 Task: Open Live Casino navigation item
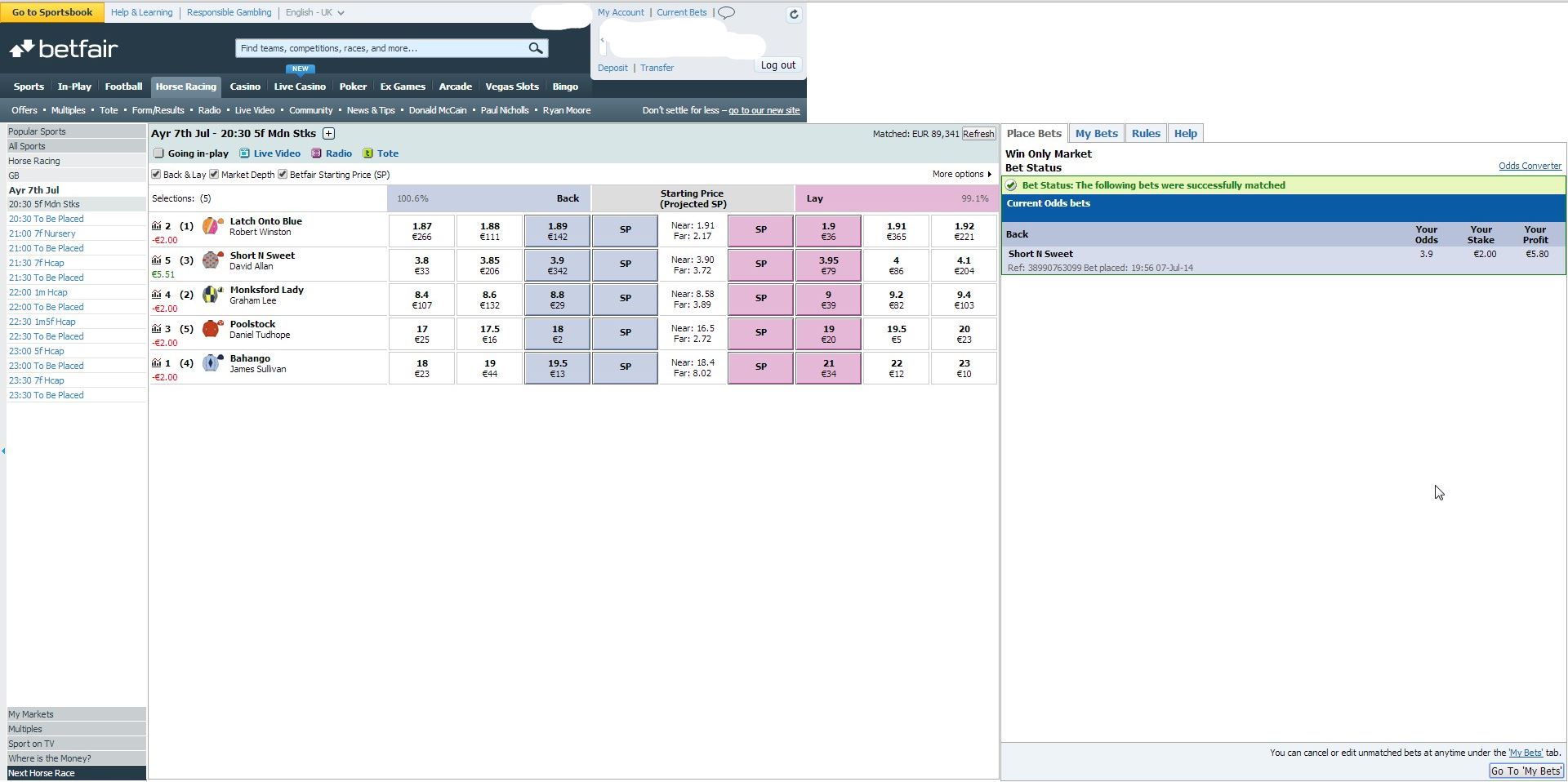(x=300, y=87)
